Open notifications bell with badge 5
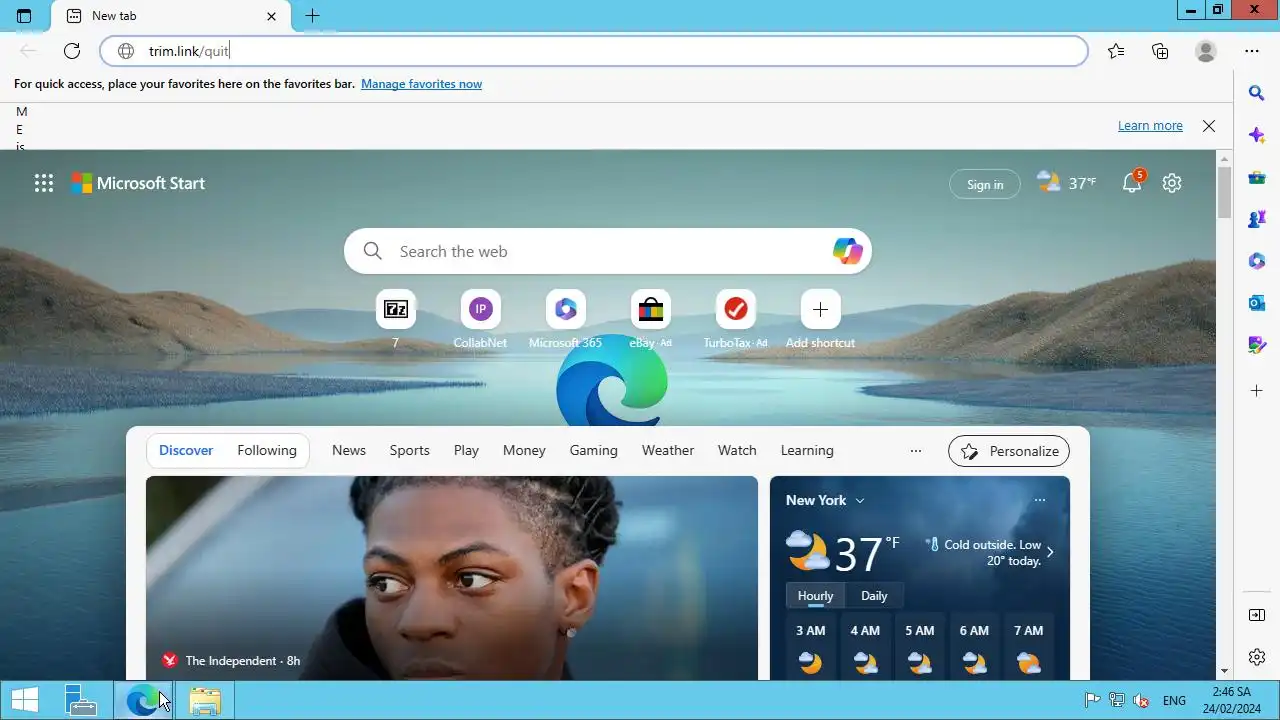The width and height of the screenshot is (1280, 720). click(x=1132, y=182)
